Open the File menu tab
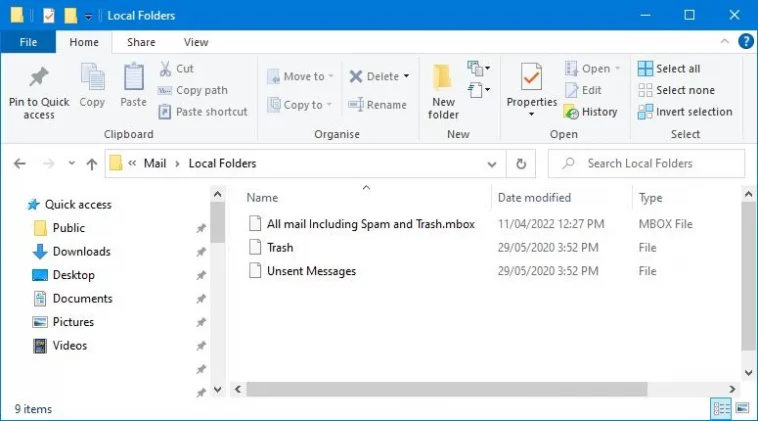Image resolution: width=758 pixels, height=421 pixels. coord(28,43)
